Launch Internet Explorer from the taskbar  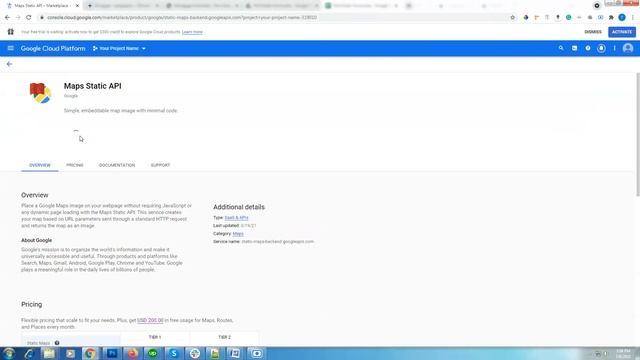point(29,353)
